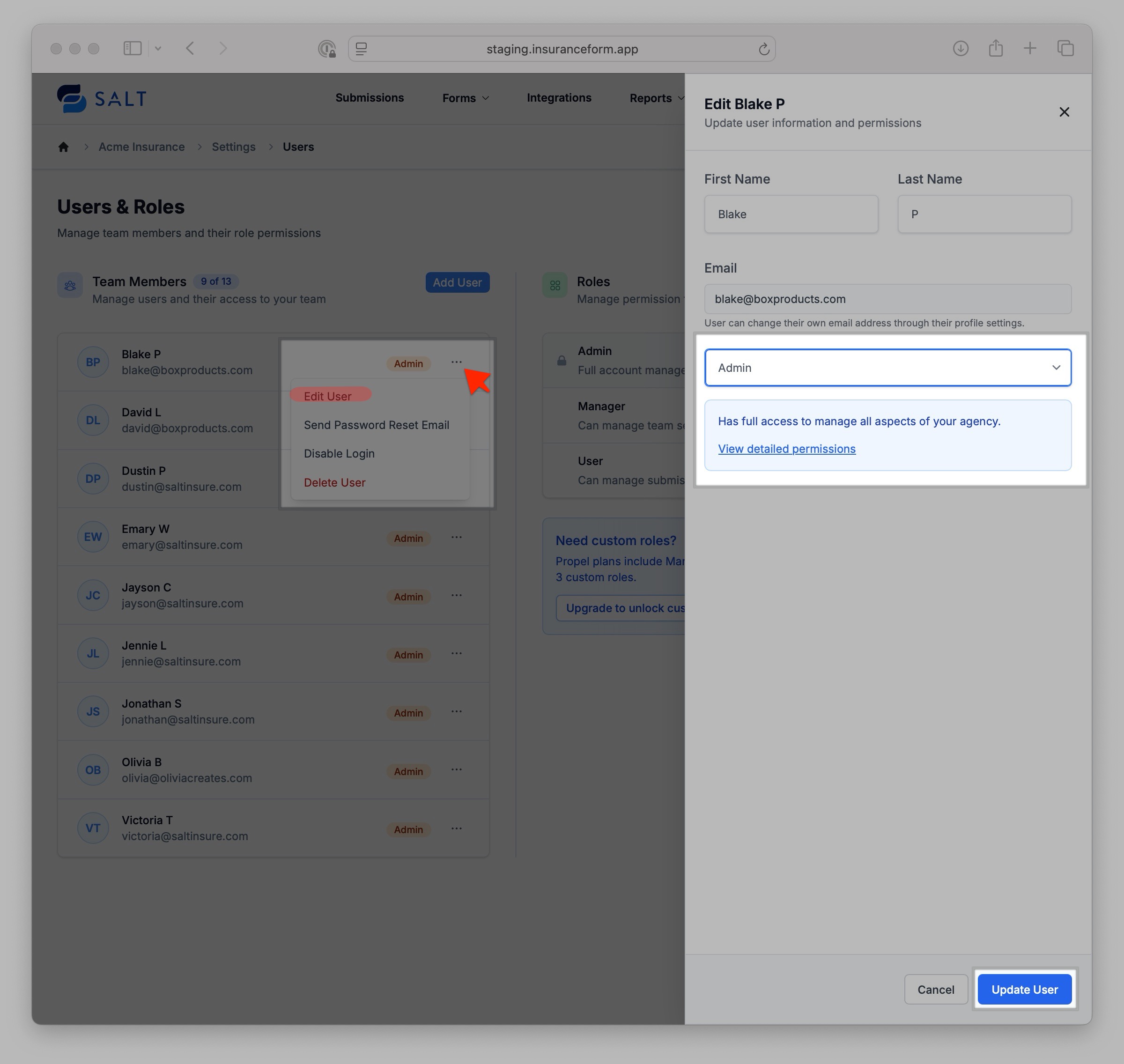
Task: Open the Admin role dropdown
Action: point(887,368)
